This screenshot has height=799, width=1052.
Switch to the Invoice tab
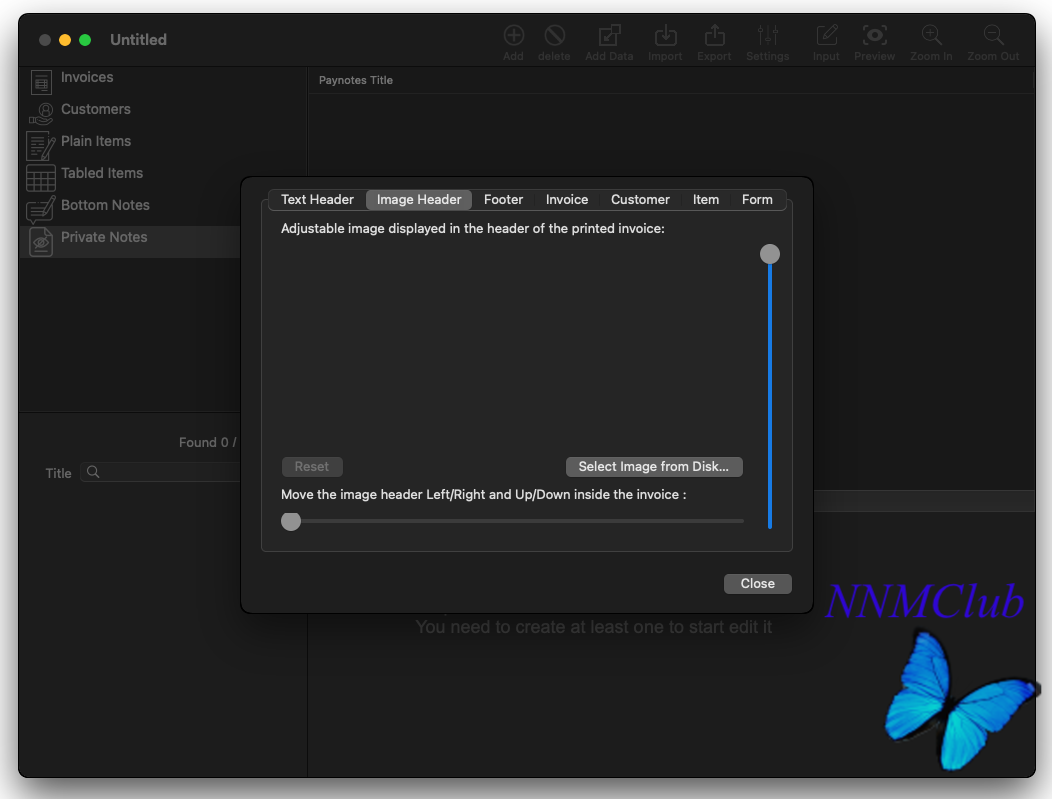[567, 199]
